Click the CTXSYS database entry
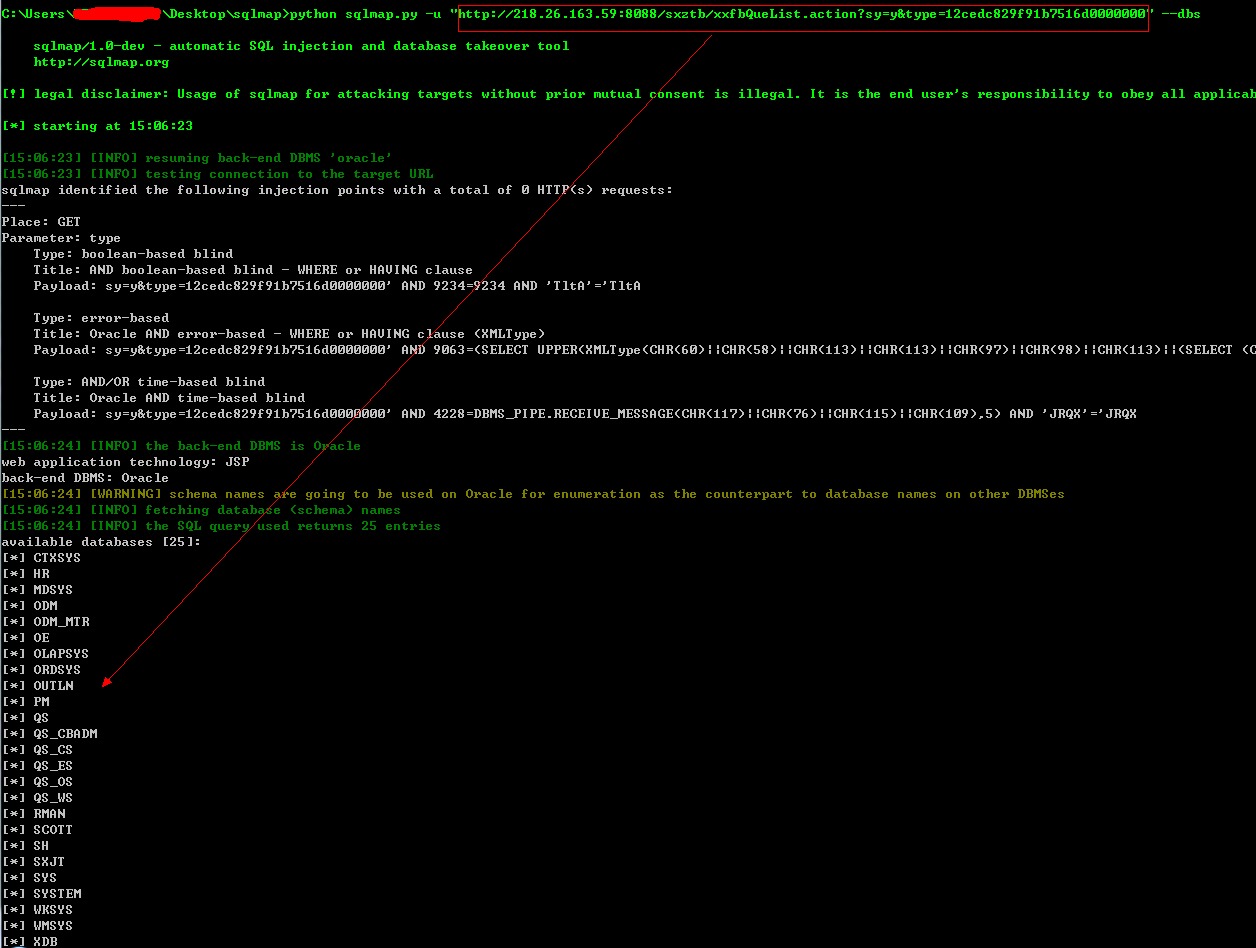Screen dimensions: 1256x948 pos(41,558)
